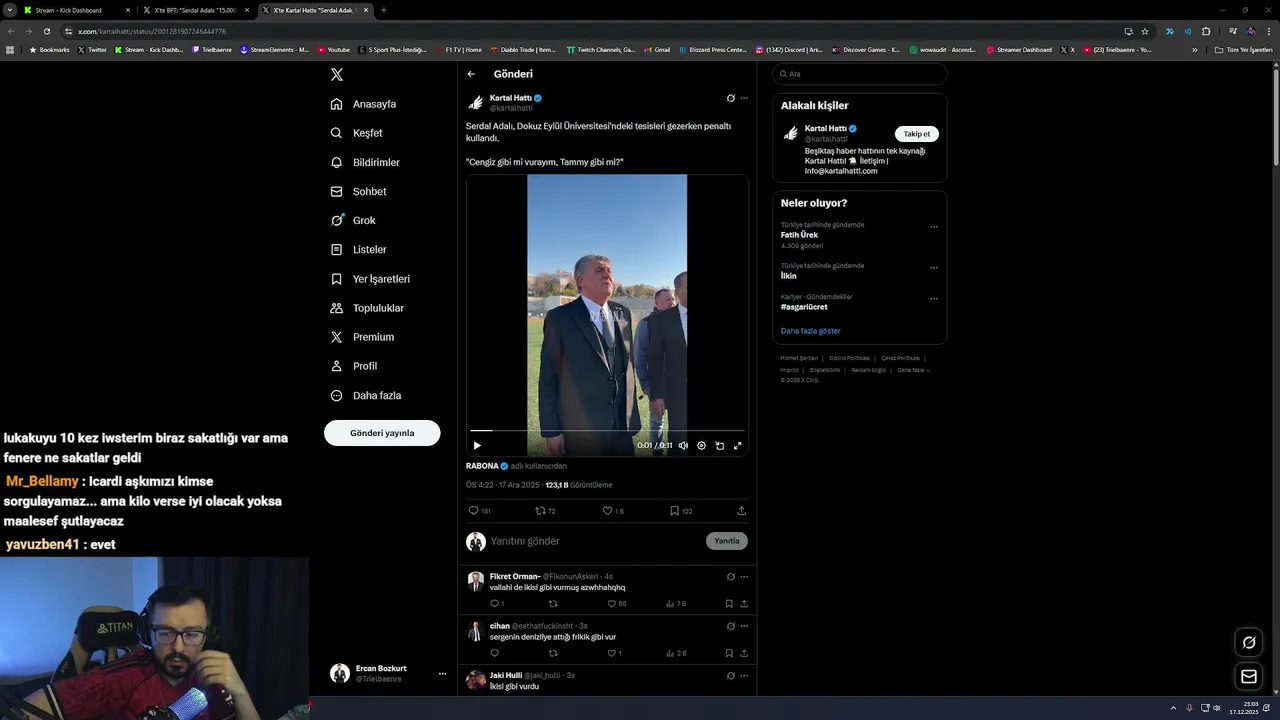Enter video fullscreen mode

pyautogui.click(x=738, y=445)
